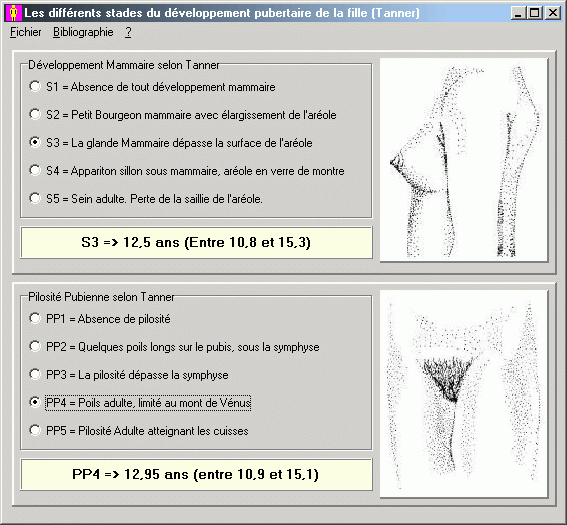Open the Fichier menu
The width and height of the screenshot is (567, 525).
click(x=25, y=32)
